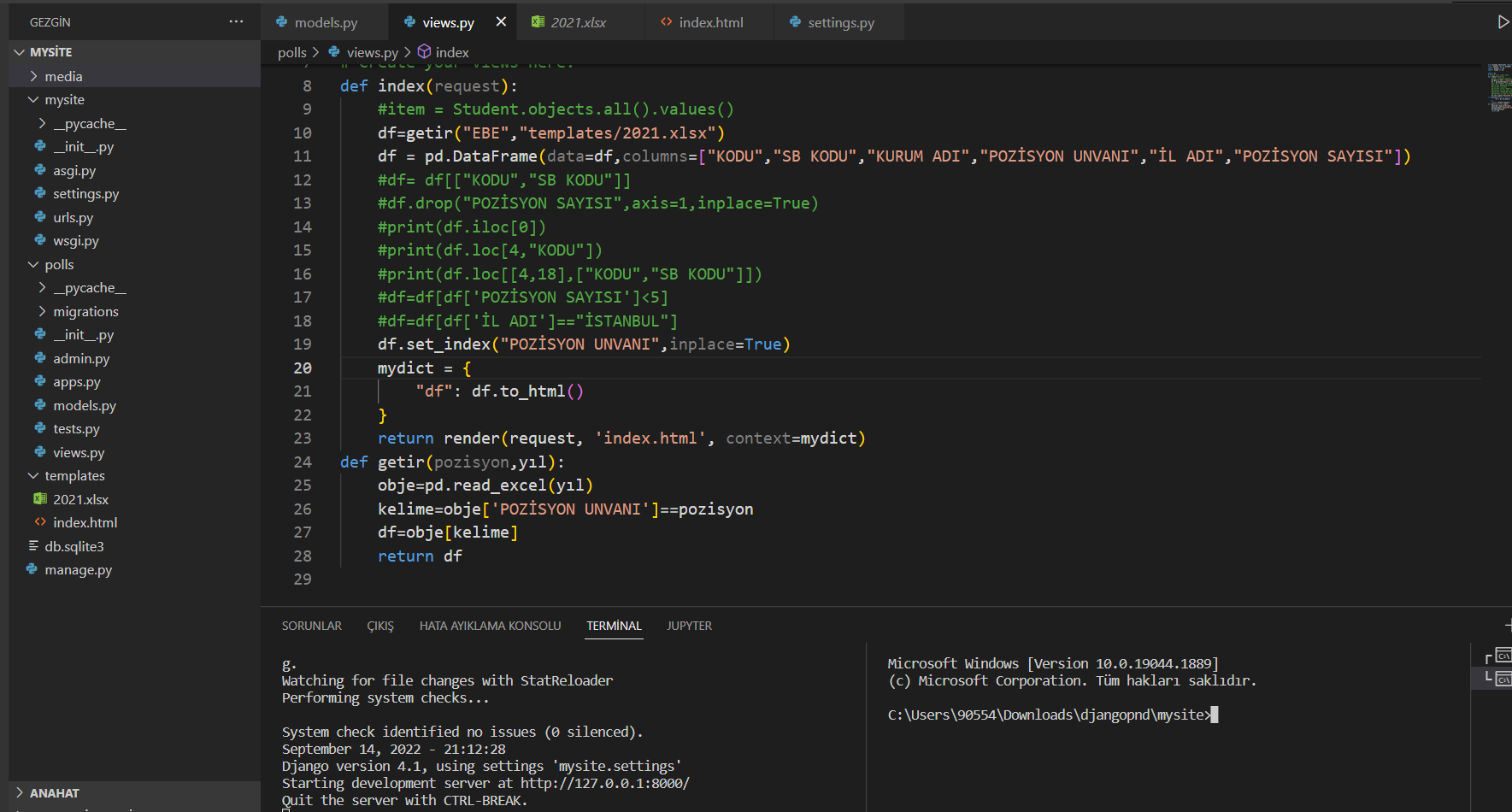Open __init__.py under polls folder
Screen dimensions: 1512x812
coord(83,334)
